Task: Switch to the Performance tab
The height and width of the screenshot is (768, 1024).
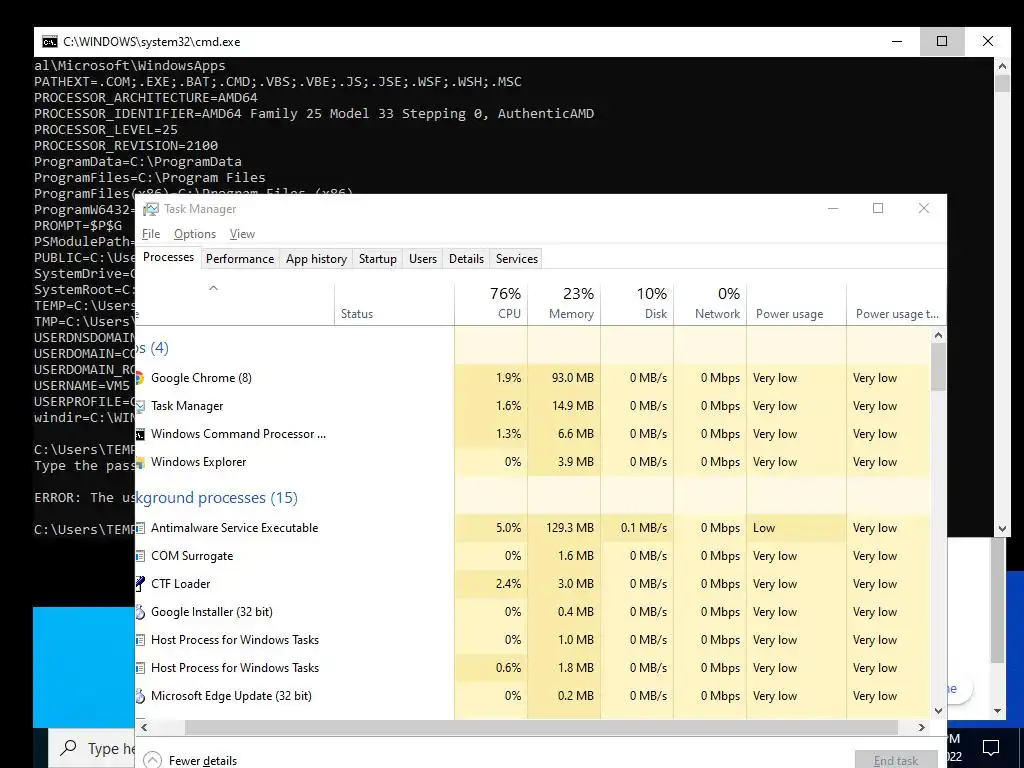Action: pos(240,259)
